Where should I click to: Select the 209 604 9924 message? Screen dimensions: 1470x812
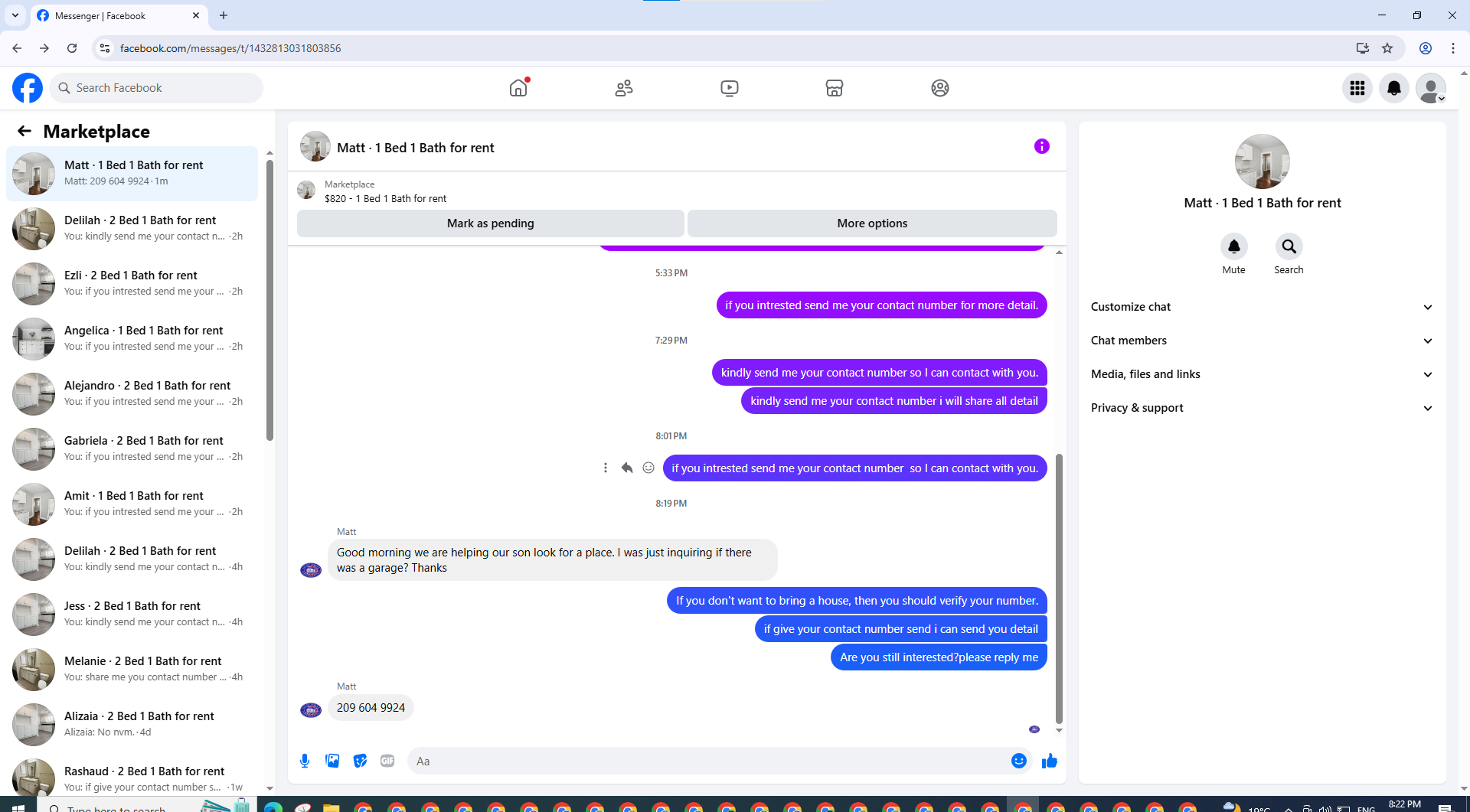371,708
